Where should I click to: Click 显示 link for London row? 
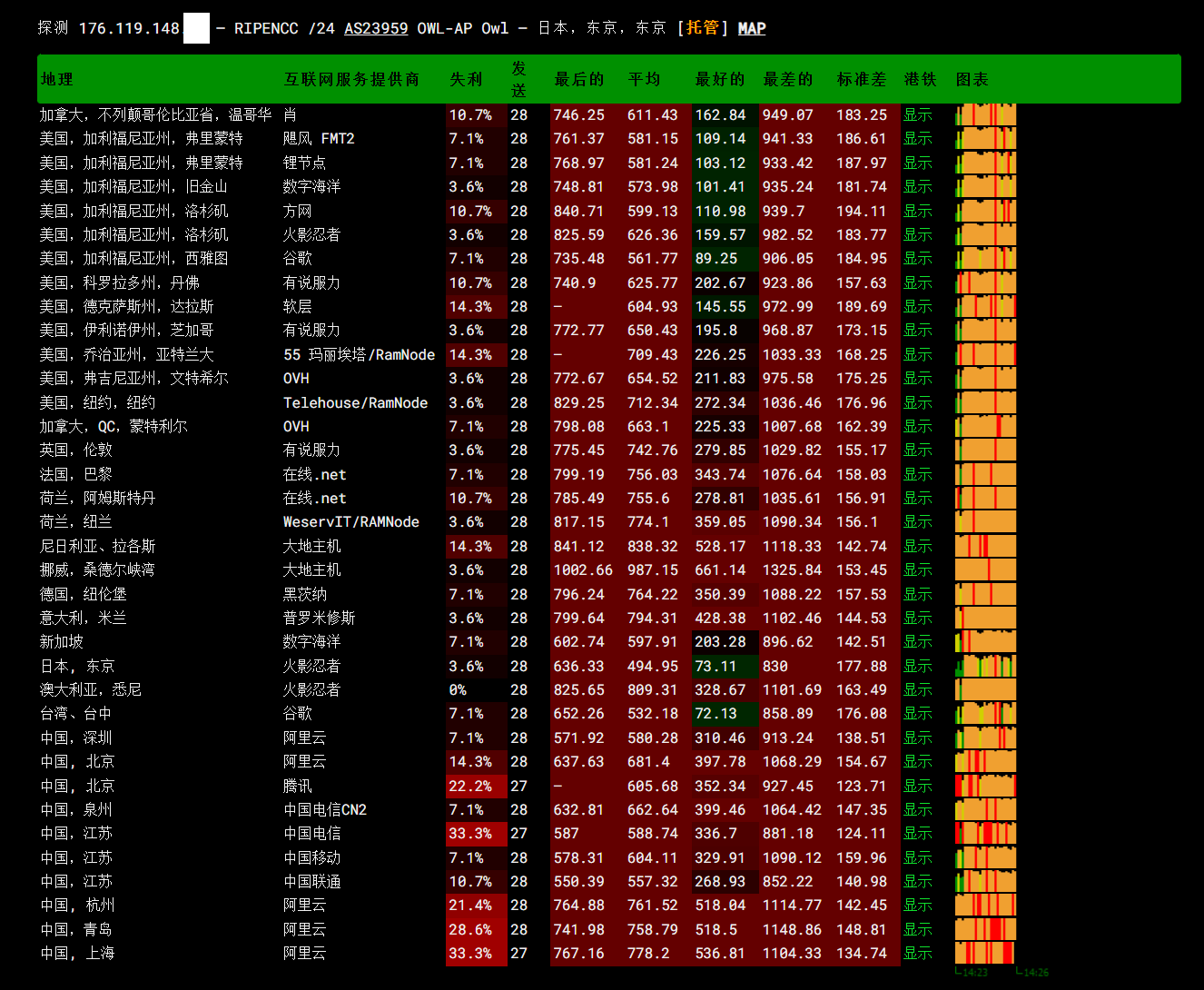[917, 450]
